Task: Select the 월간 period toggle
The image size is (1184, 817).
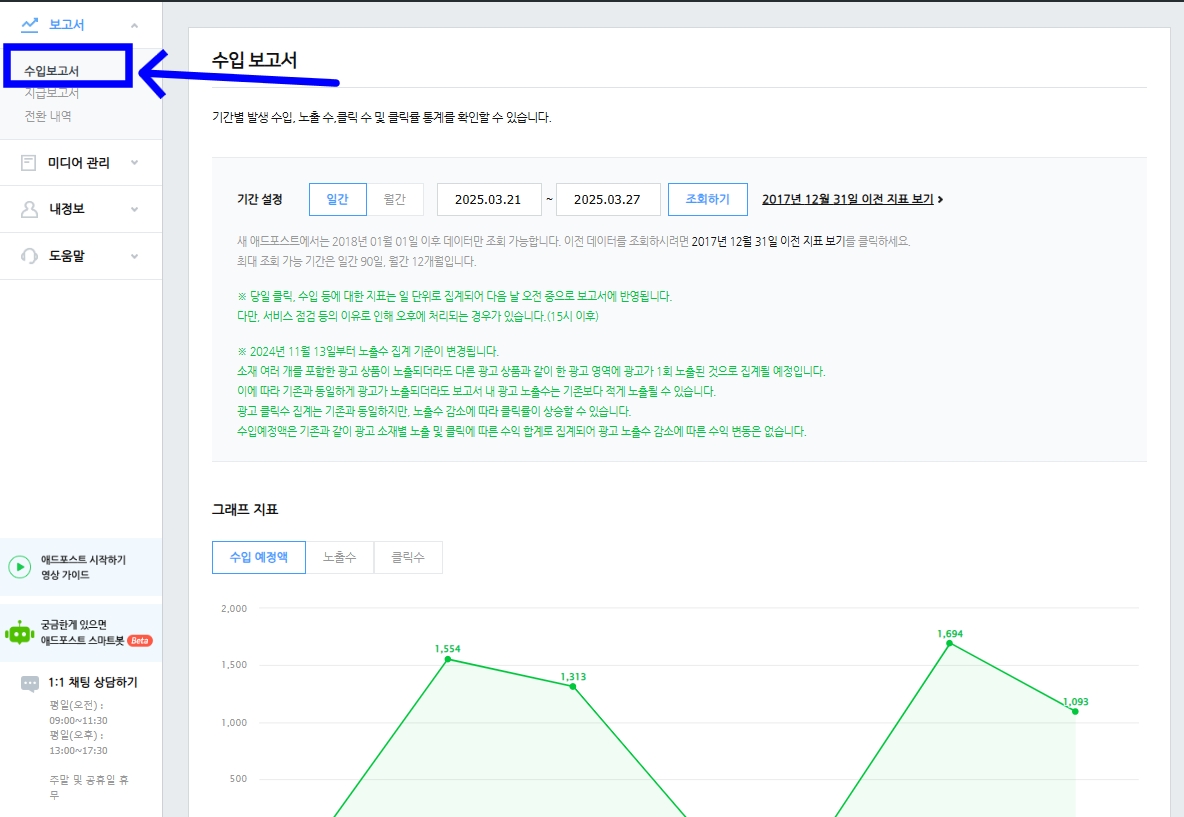Action: (395, 199)
